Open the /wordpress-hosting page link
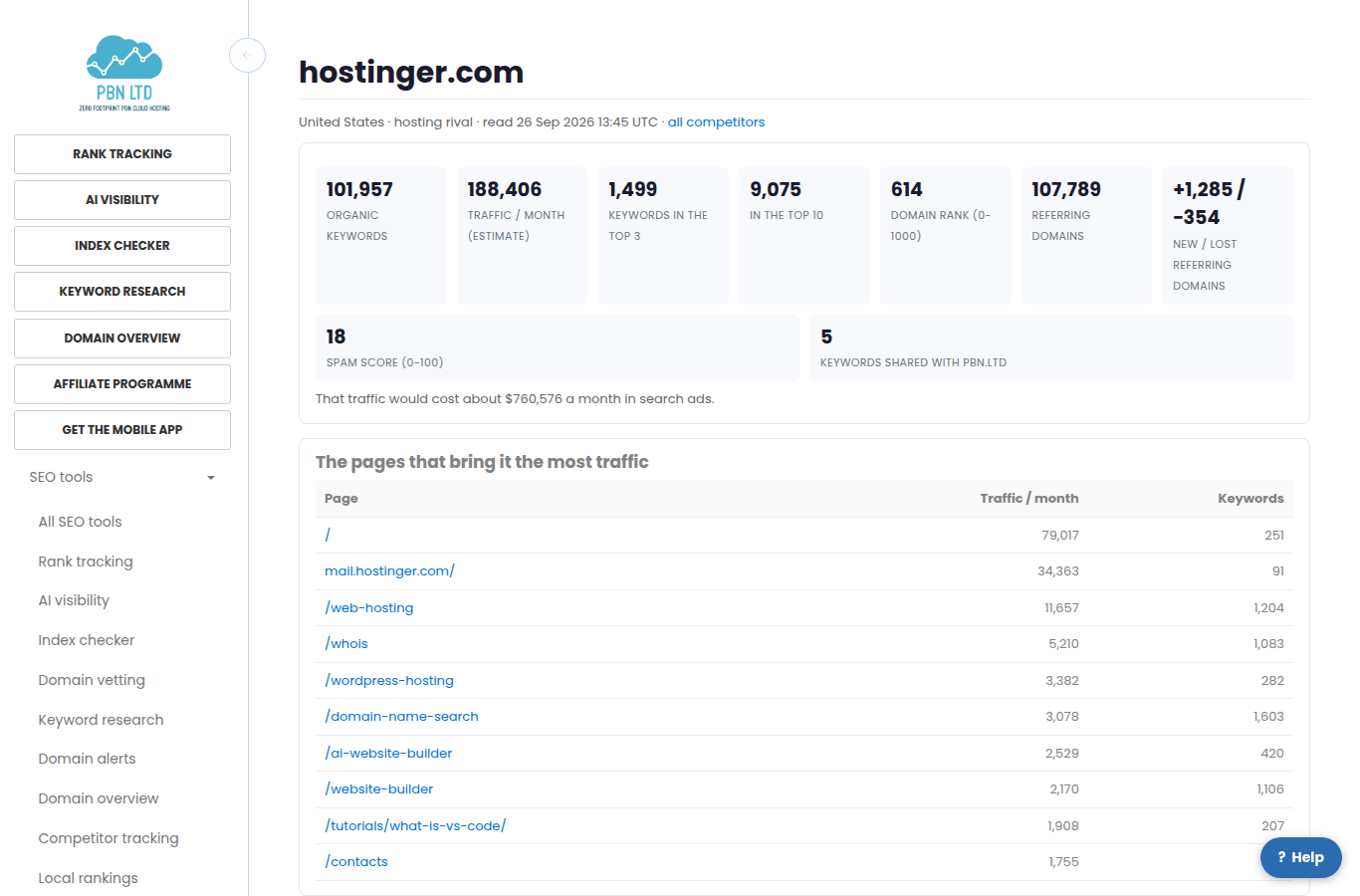This screenshot has height=896, width=1360. click(389, 681)
